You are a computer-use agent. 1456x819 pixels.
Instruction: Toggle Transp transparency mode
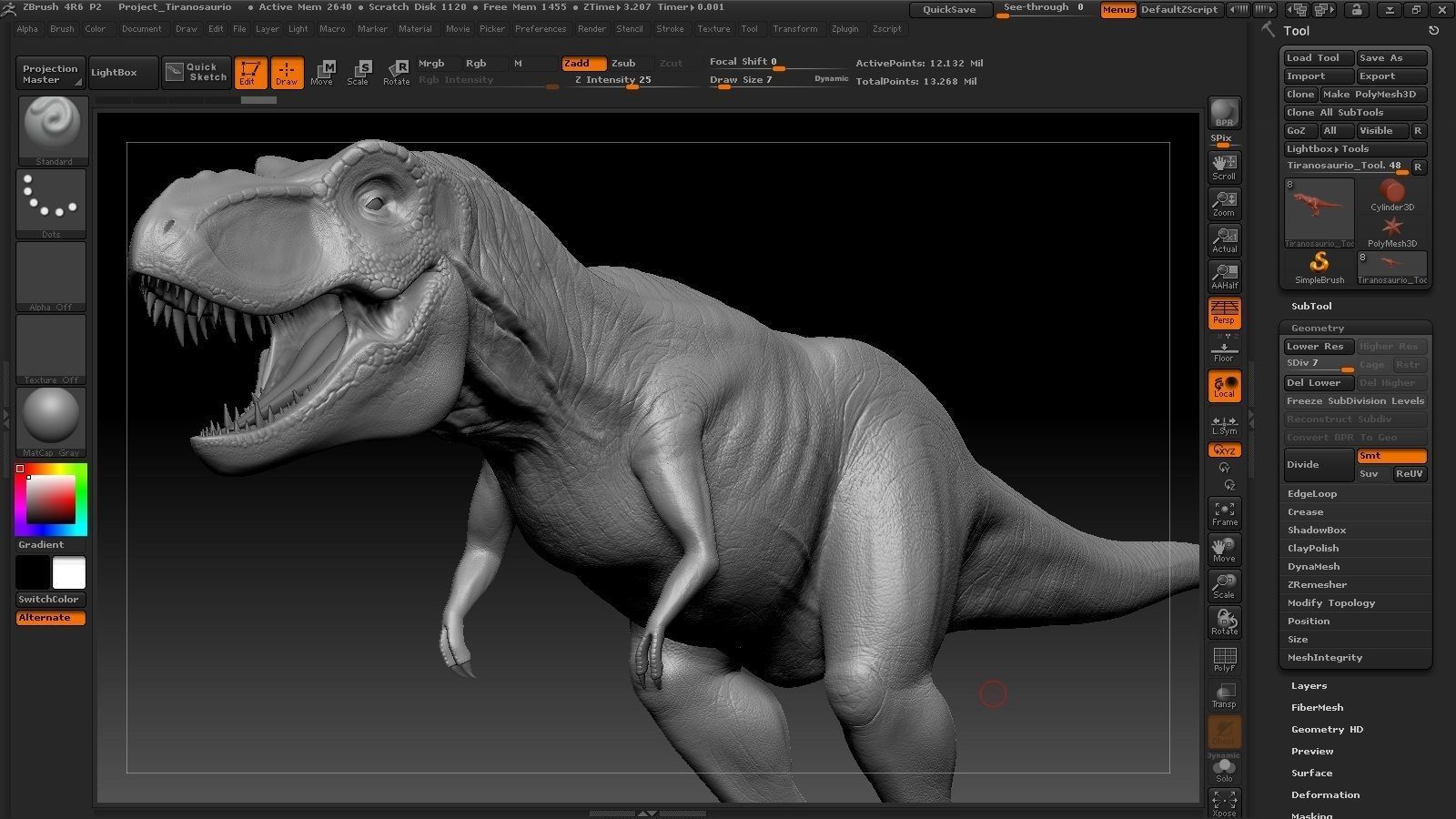click(x=1224, y=695)
